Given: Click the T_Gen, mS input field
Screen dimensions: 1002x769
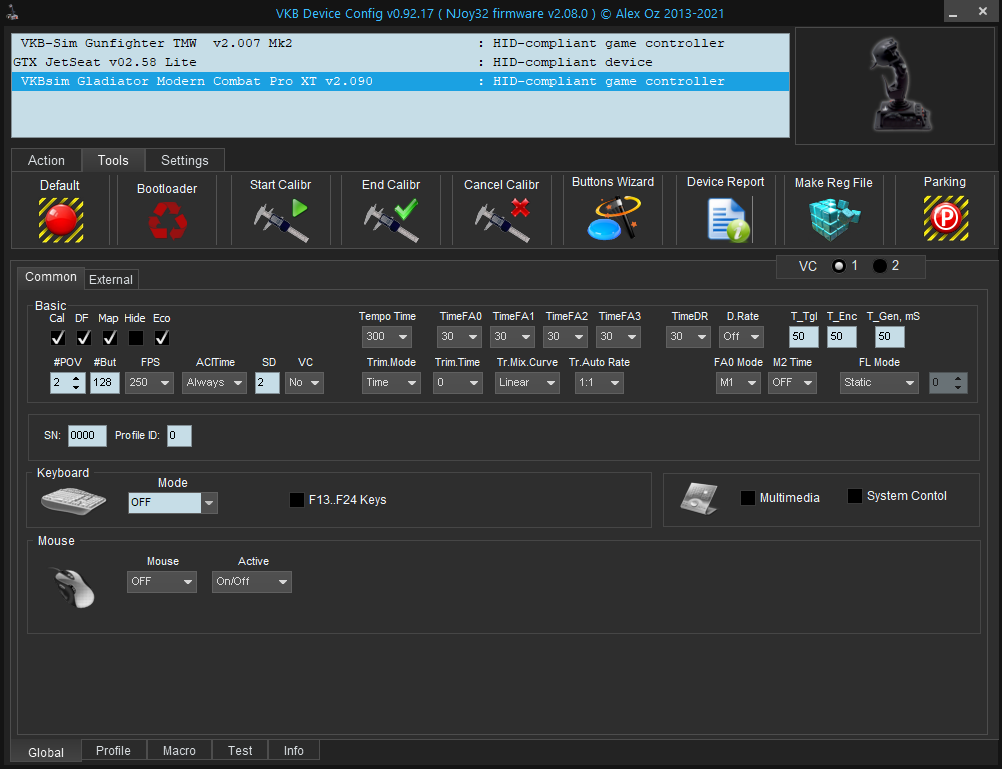Looking at the screenshot, I should [890, 337].
